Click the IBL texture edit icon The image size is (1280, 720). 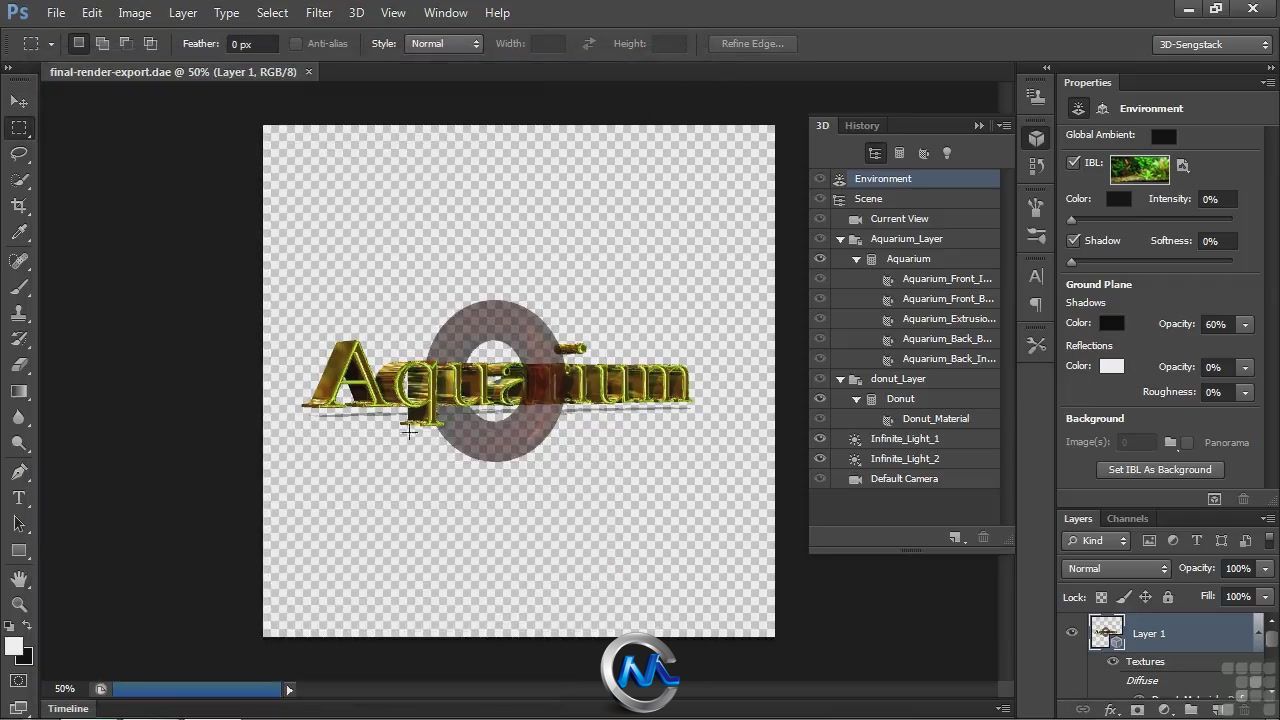coord(1183,166)
